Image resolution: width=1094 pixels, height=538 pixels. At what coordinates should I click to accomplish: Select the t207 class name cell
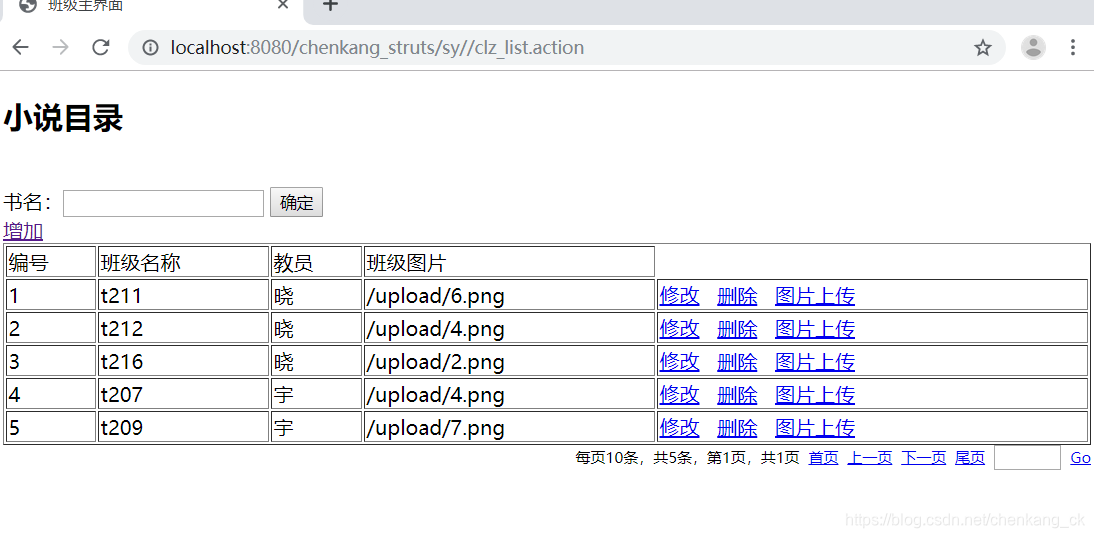coord(183,395)
